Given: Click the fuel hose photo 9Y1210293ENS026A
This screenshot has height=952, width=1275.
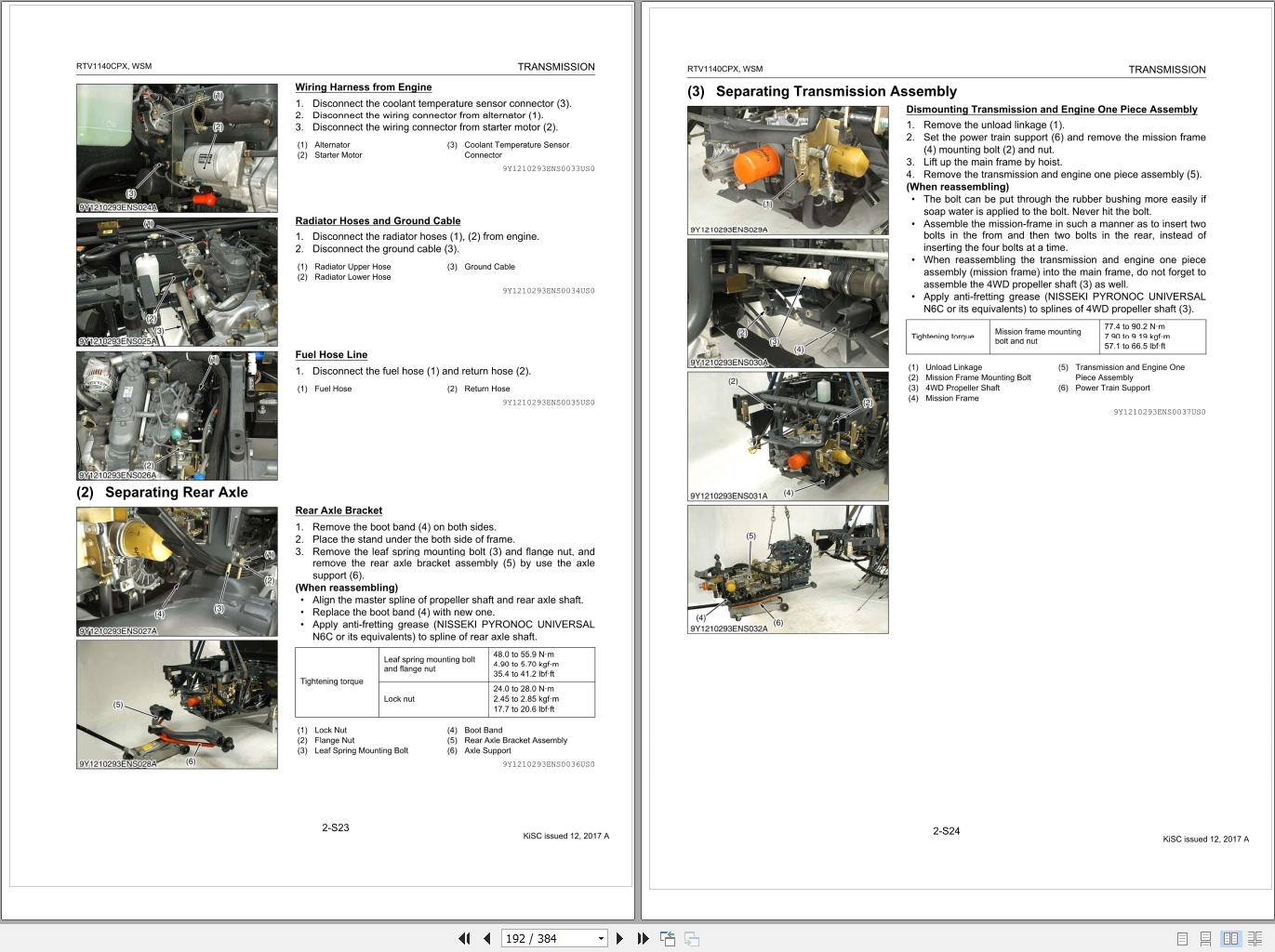Looking at the screenshot, I should pyautogui.click(x=177, y=416).
